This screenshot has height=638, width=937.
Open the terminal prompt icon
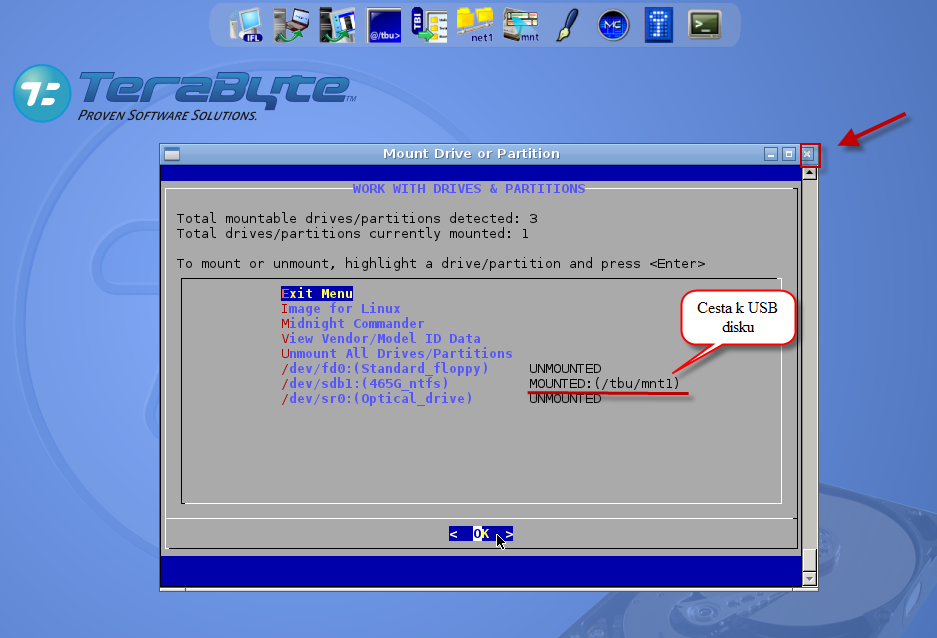(705, 25)
